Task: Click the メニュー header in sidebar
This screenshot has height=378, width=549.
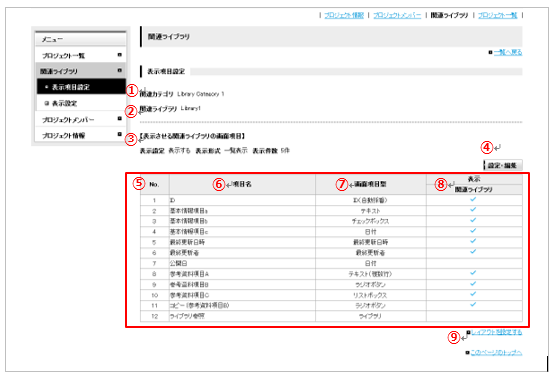Action: (81, 39)
